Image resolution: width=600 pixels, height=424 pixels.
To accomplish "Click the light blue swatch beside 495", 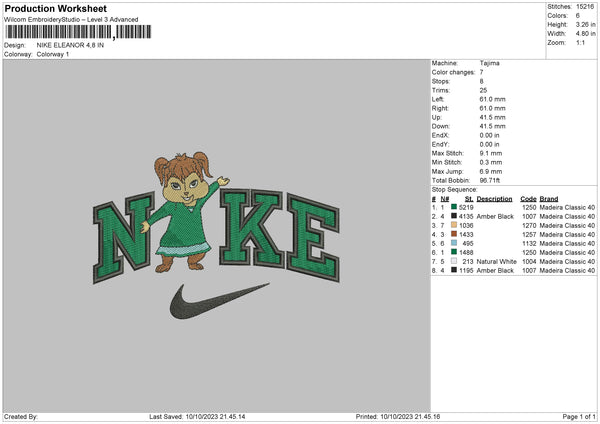I will 454,243.
